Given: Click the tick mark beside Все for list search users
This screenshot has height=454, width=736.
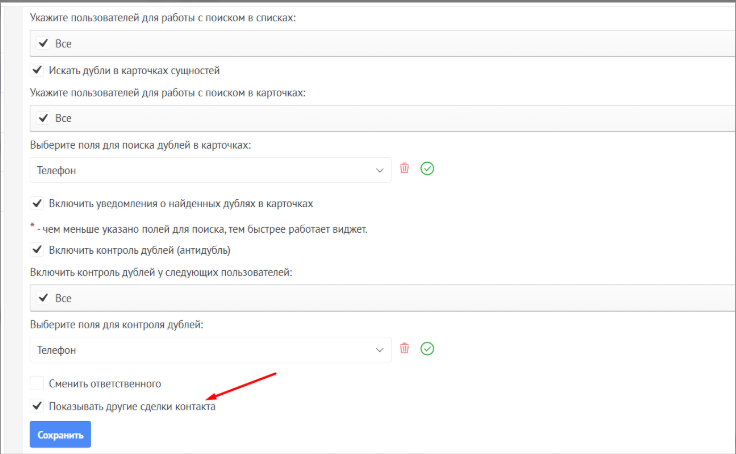Looking at the screenshot, I should [42, 44].
